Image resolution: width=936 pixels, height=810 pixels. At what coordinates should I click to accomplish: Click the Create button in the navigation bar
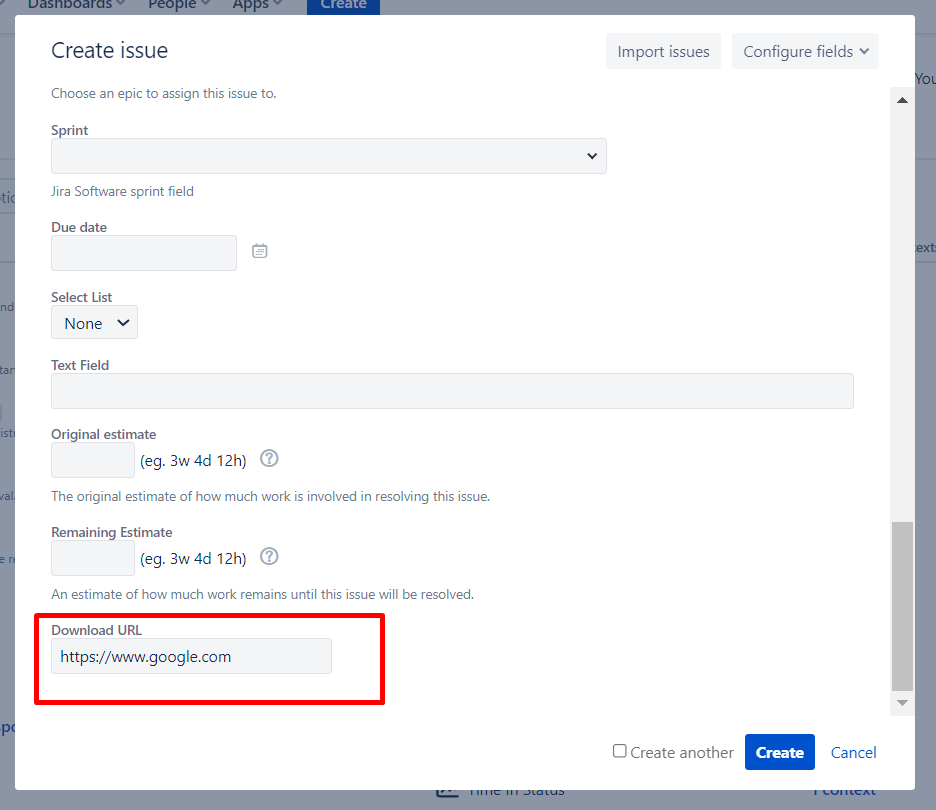click(343, 6)
